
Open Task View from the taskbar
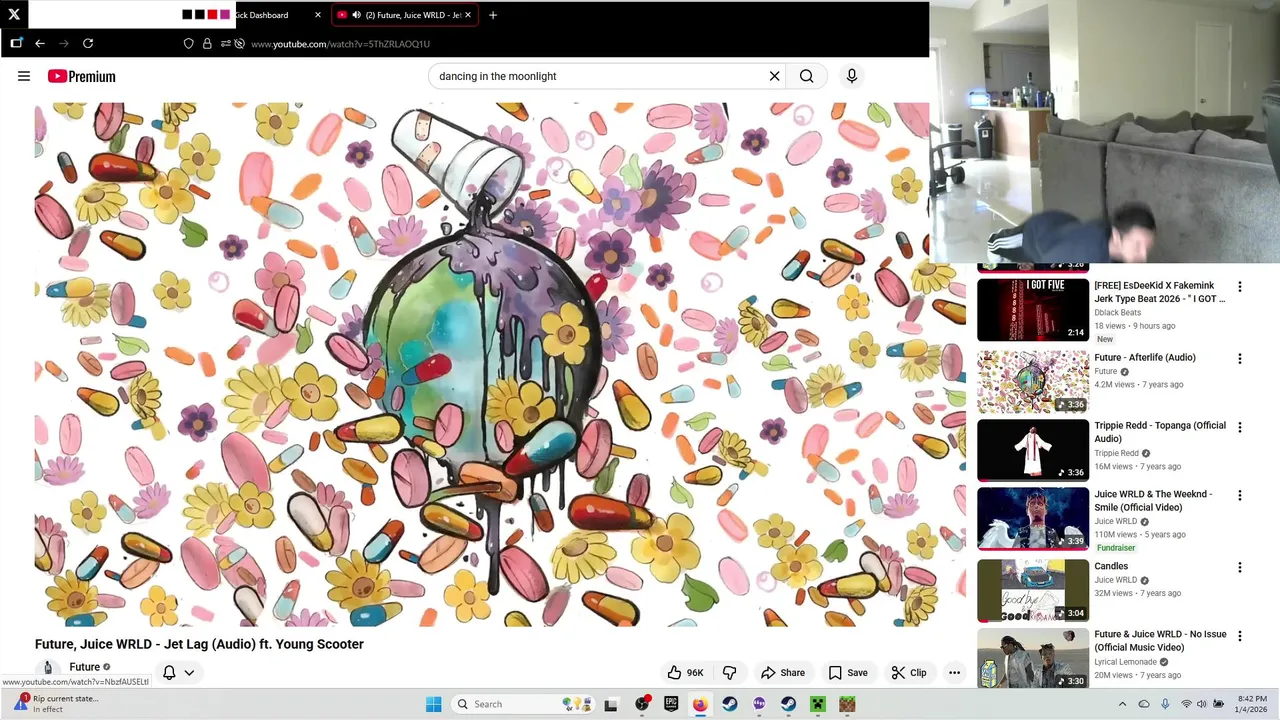tap(611, 704)
